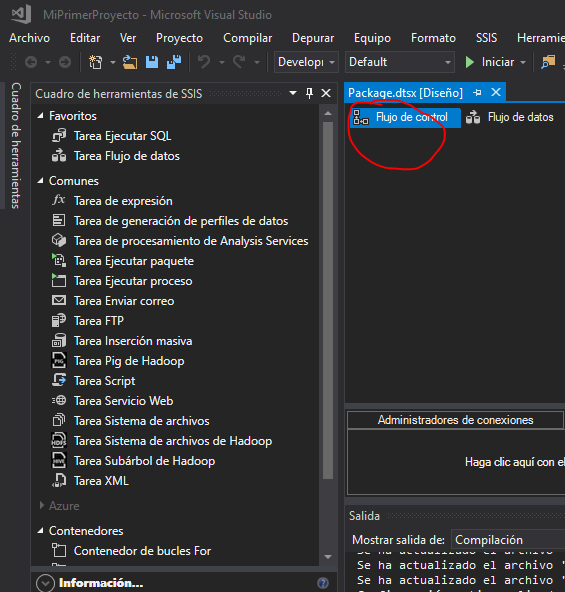Viewport: 565px width, 592px height.
Task: Toggle the toolbox auto-hide pin
Action: point(309,93)
